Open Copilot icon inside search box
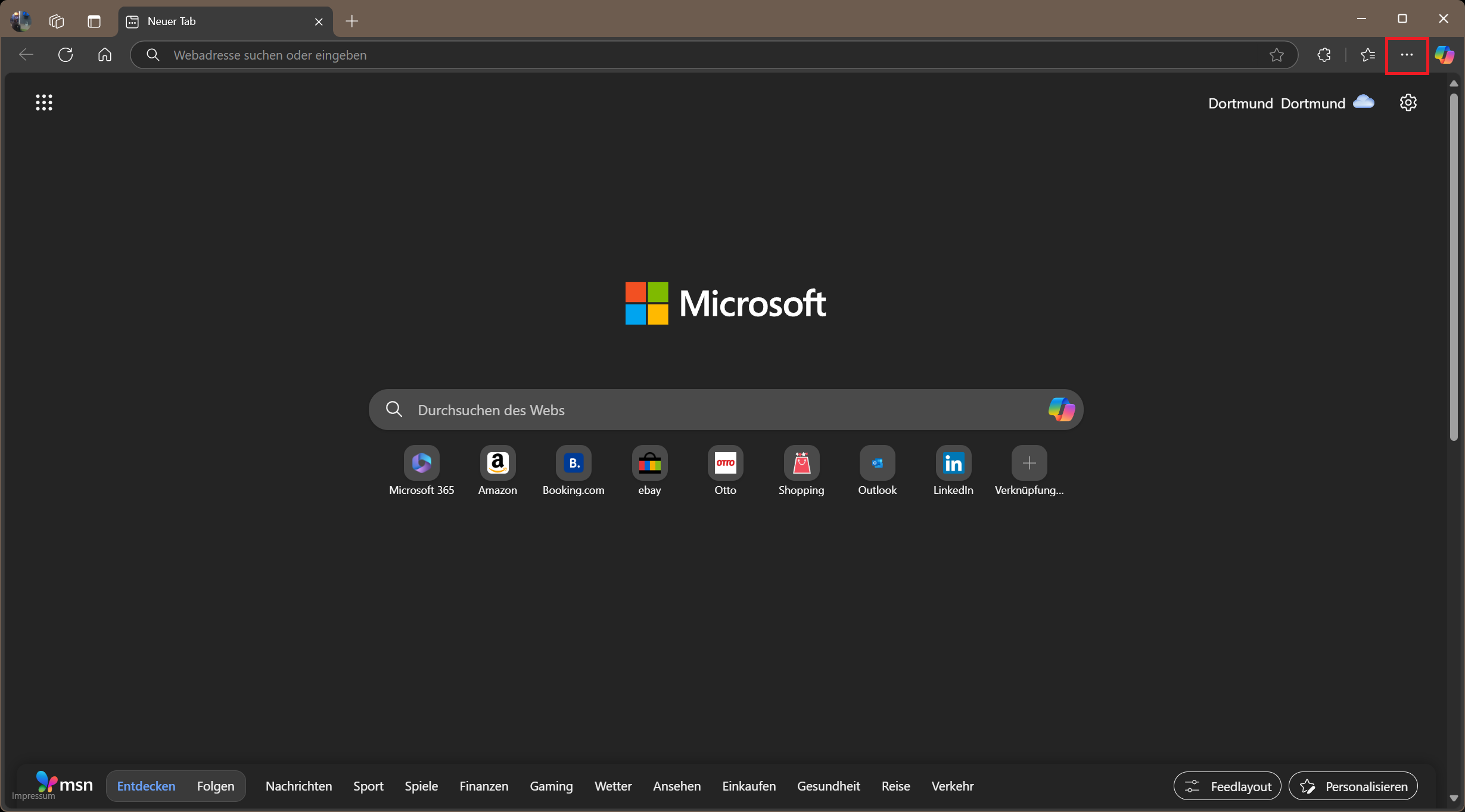The image size is (1465, 812). [x=1061, y=410]
